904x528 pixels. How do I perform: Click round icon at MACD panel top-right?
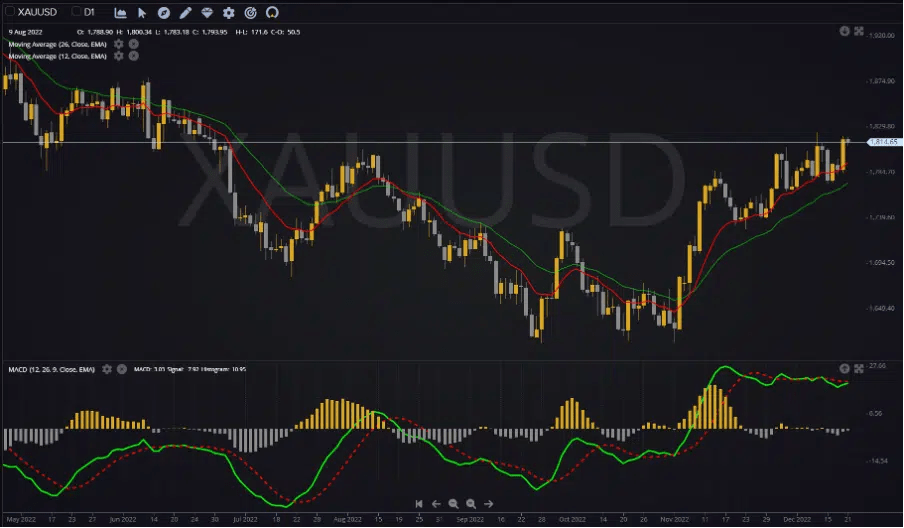pos(844,368)
